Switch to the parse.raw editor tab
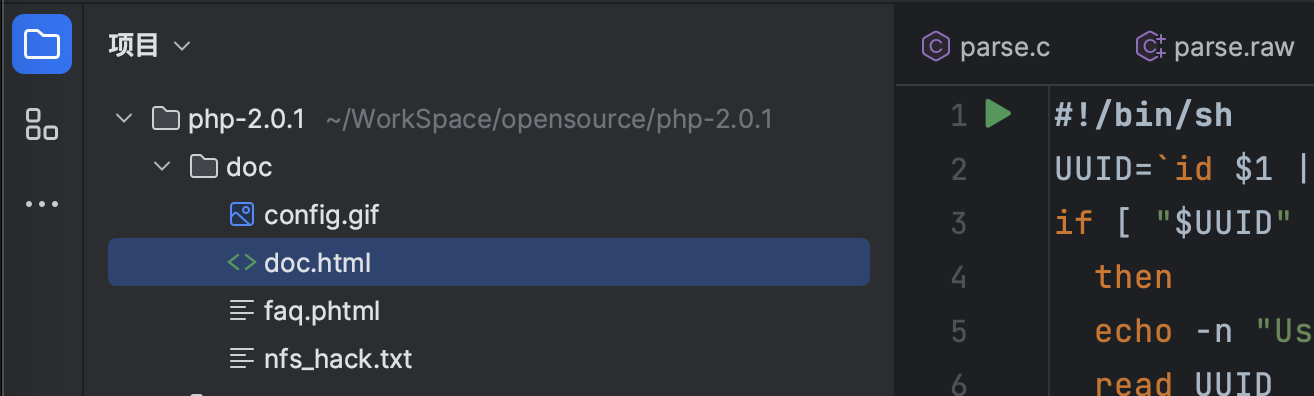Viewport: 1314px width, 396px height. coord(1214,46)
